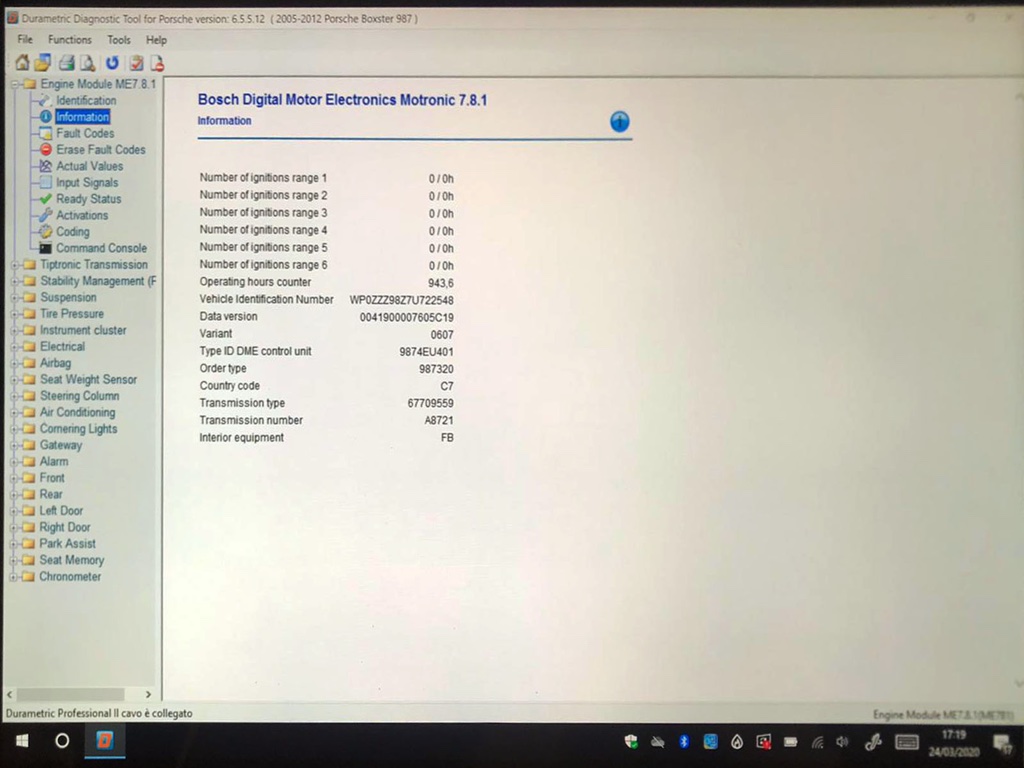The width and height of the screenshot is (1024, 768).
Task: Click the Bluetooth tray icon
Action: tap(684, 741)
